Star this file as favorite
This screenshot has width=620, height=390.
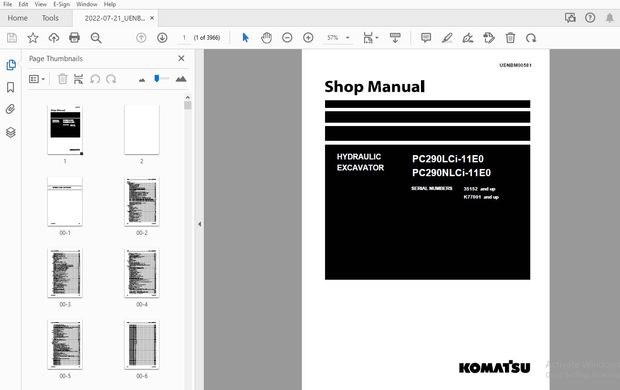click(33, 38)
